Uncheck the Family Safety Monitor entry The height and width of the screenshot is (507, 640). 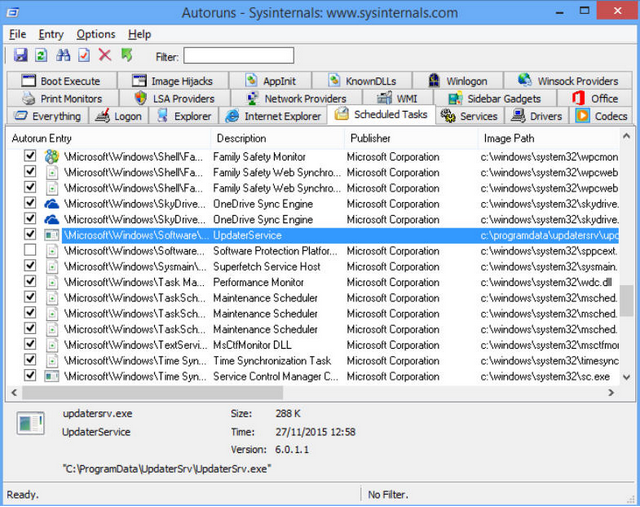click(30, 156)
